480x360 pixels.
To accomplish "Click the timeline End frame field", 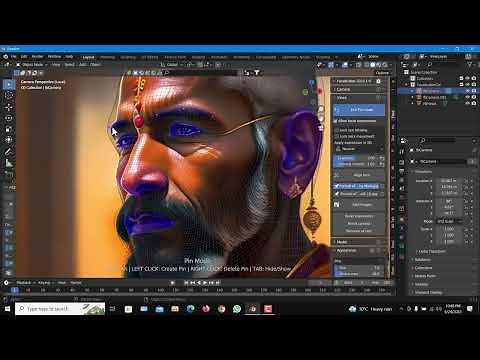I will 378,283.
